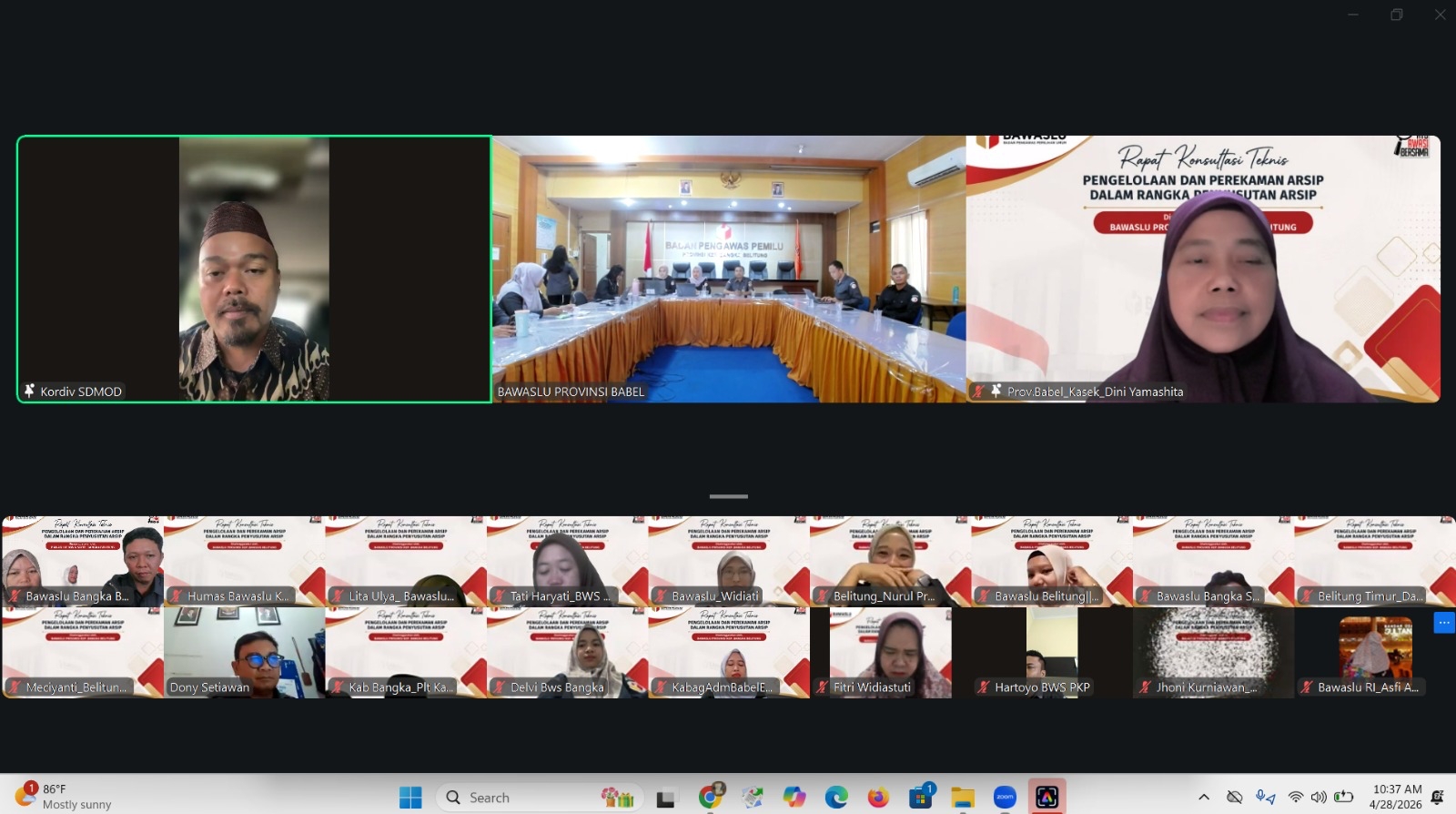
Task: Click the muted mic icon on Hartoyo BWS PKP
Action: (x=984, y=687)
